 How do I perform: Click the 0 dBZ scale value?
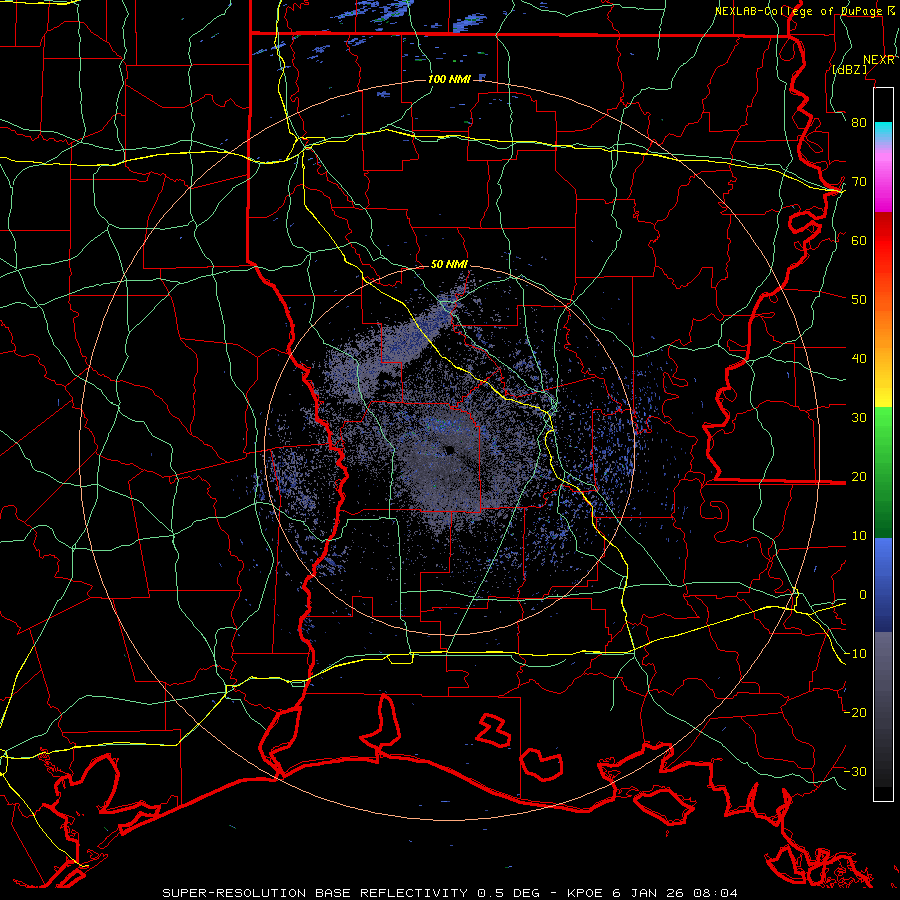coord(863,595)
